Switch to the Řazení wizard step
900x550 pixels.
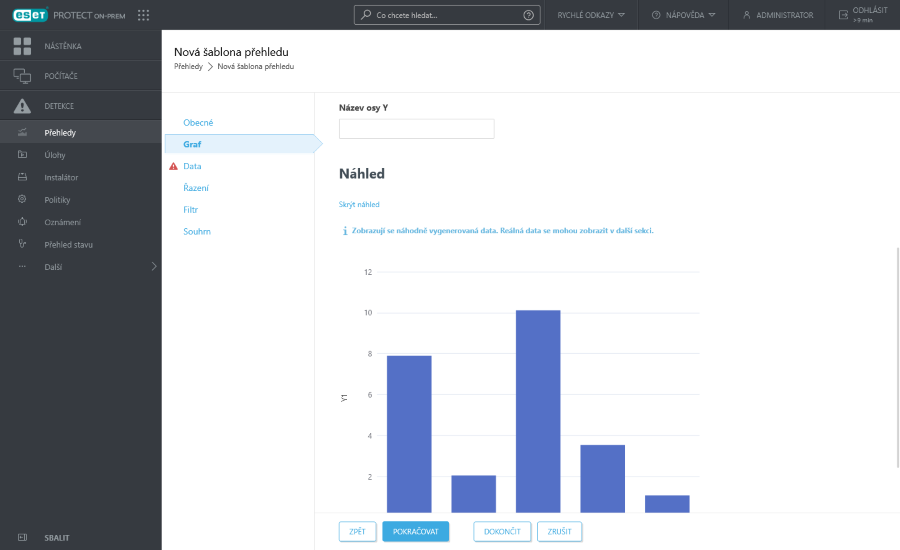pos(195,188)
